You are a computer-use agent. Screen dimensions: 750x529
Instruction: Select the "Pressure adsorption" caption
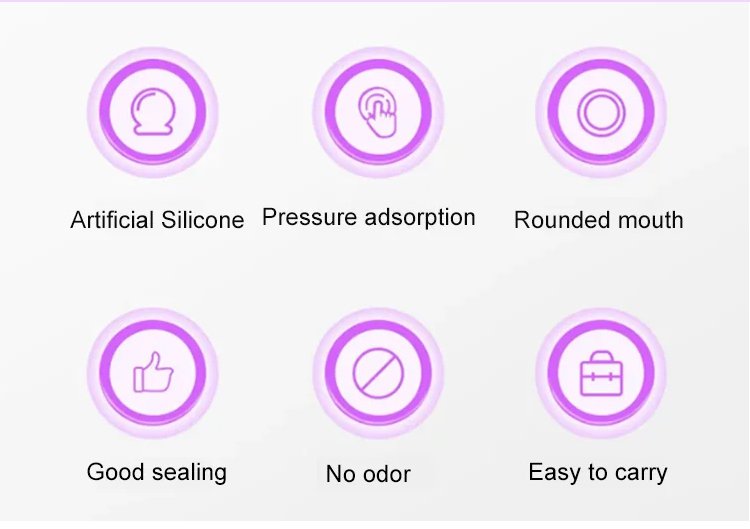[x=368, y=217]
